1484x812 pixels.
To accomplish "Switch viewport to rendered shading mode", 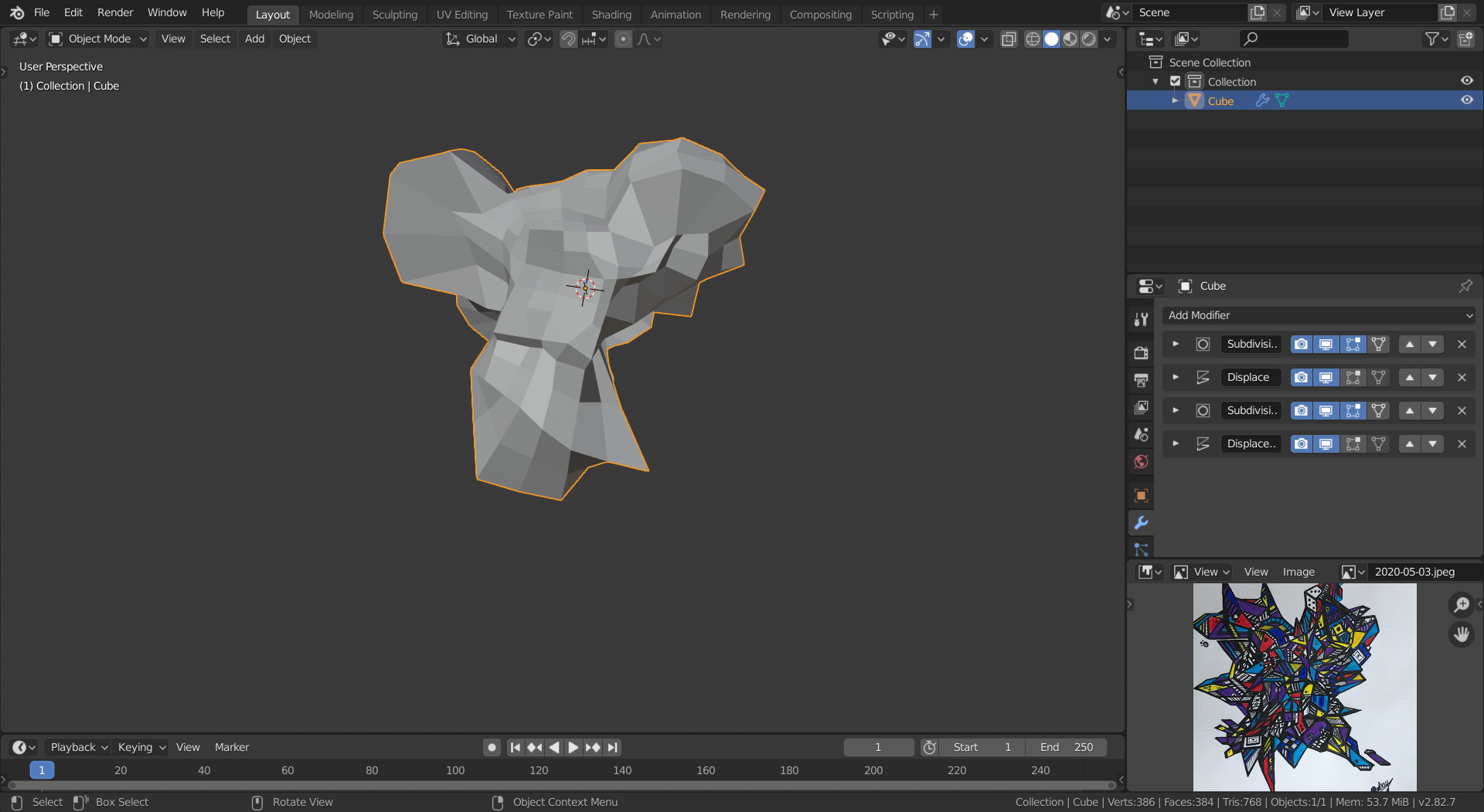I will point(1088,39).
